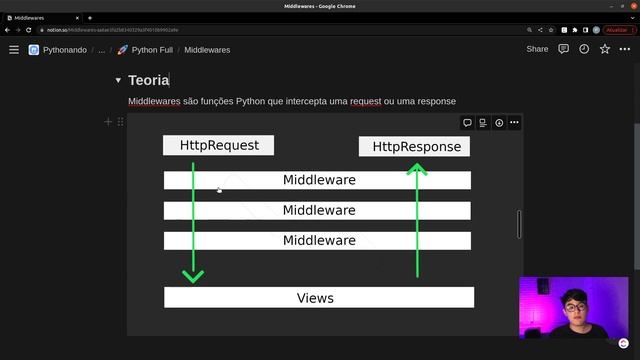This screenshot has width=640, height=360.
Task: Open the first white extension icon
Action: tap(564, 30)
